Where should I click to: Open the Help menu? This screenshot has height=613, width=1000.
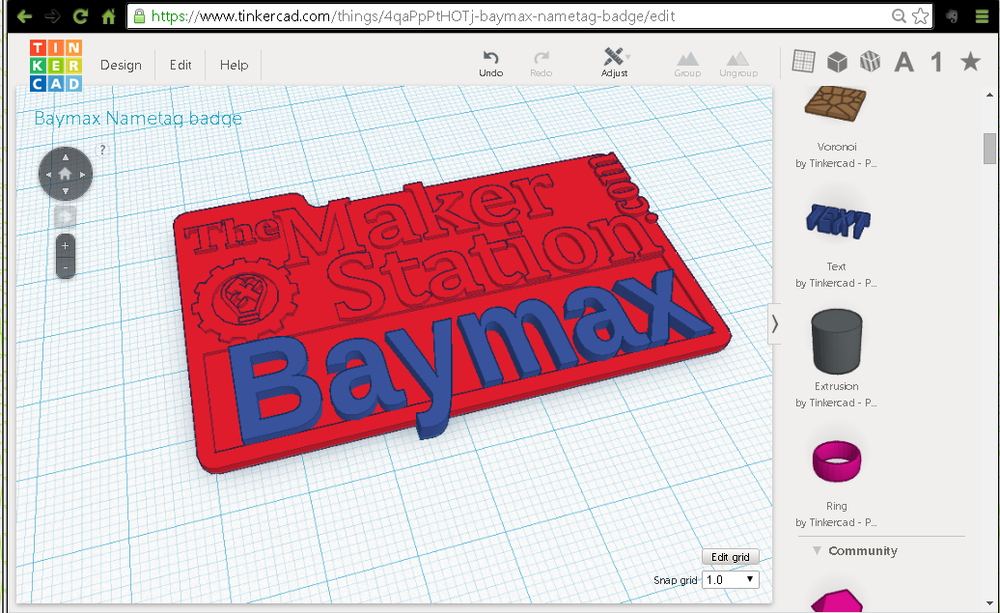[x=233, y=65]
